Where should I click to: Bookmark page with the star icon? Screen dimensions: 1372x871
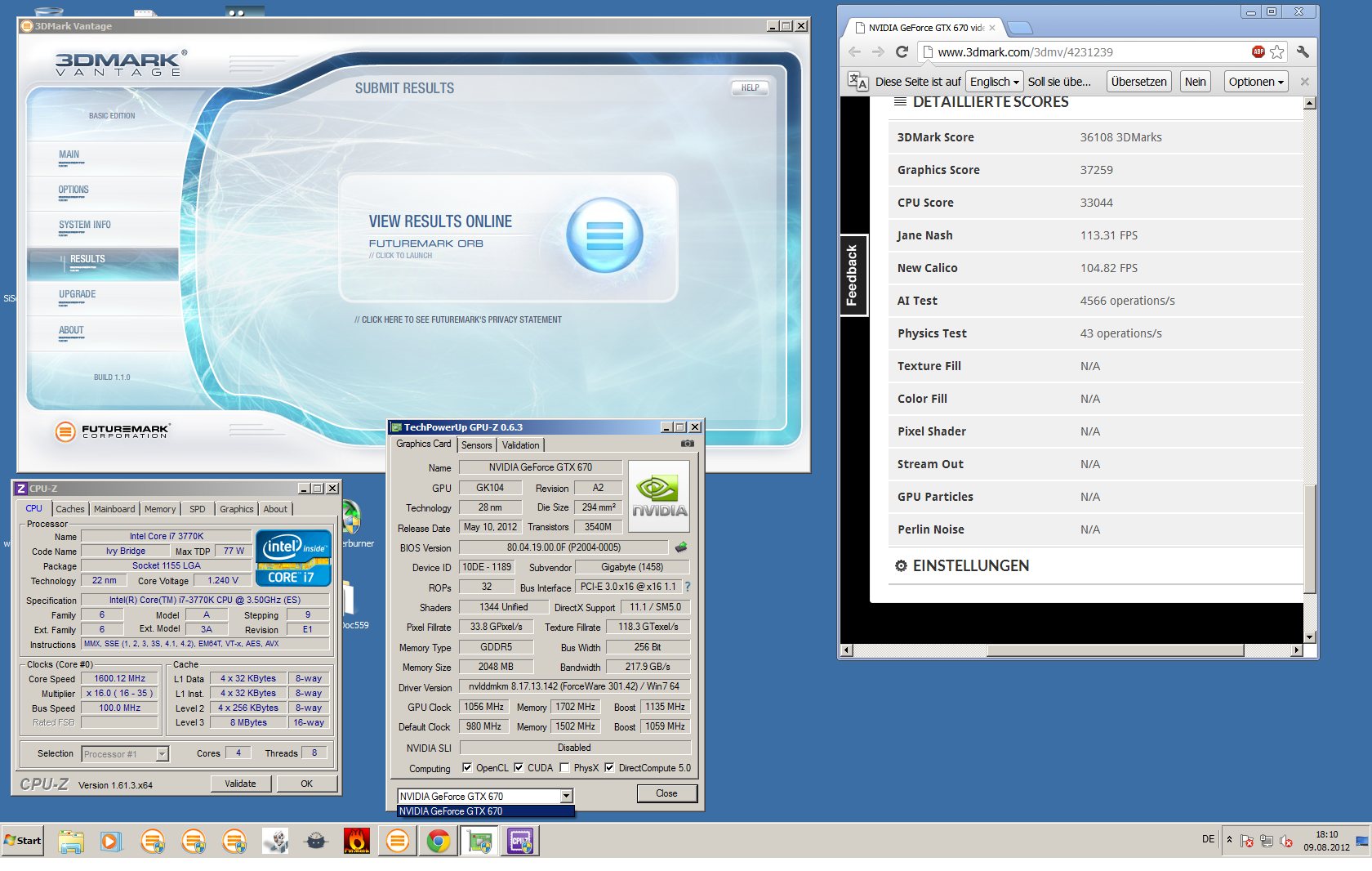1277,51
